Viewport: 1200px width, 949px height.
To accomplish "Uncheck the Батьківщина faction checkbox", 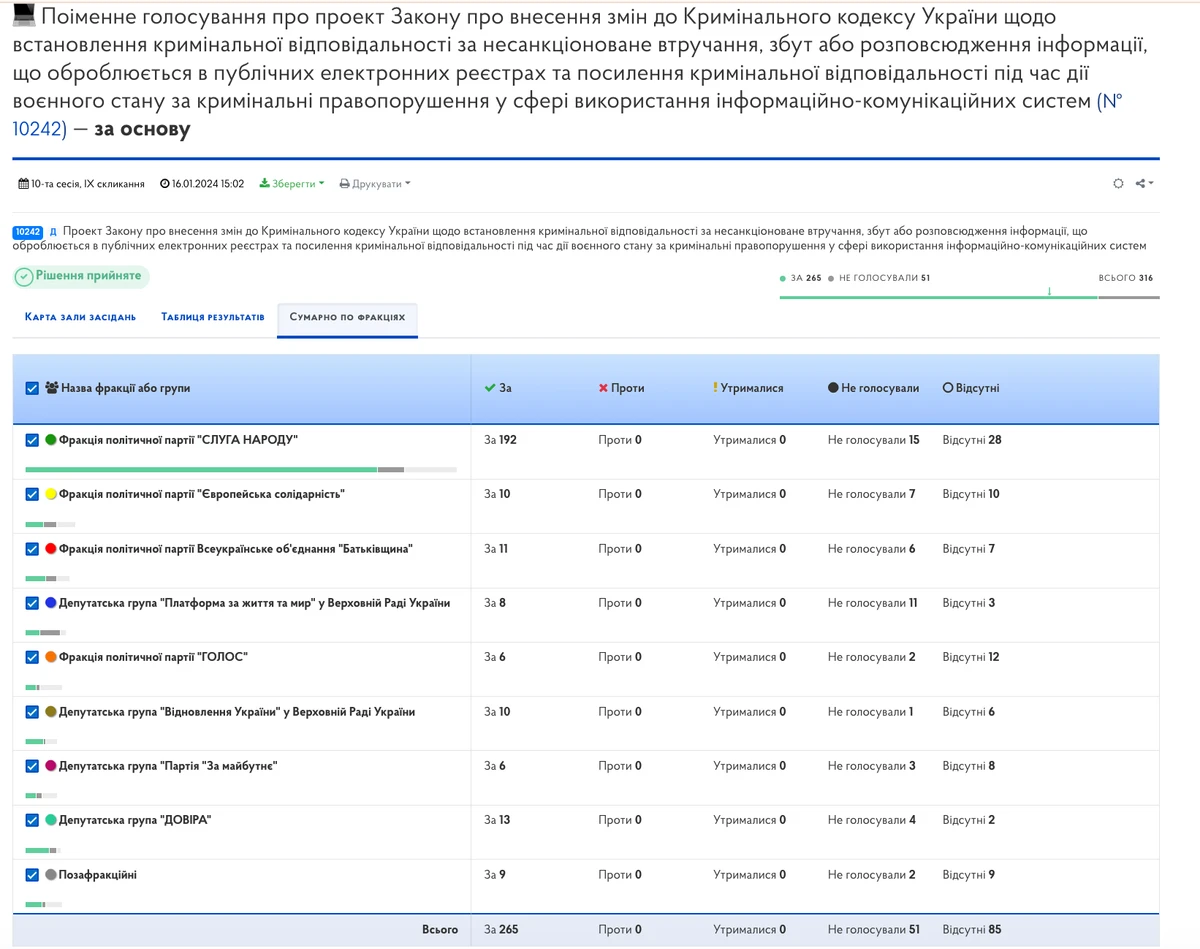I will [32, 549].
